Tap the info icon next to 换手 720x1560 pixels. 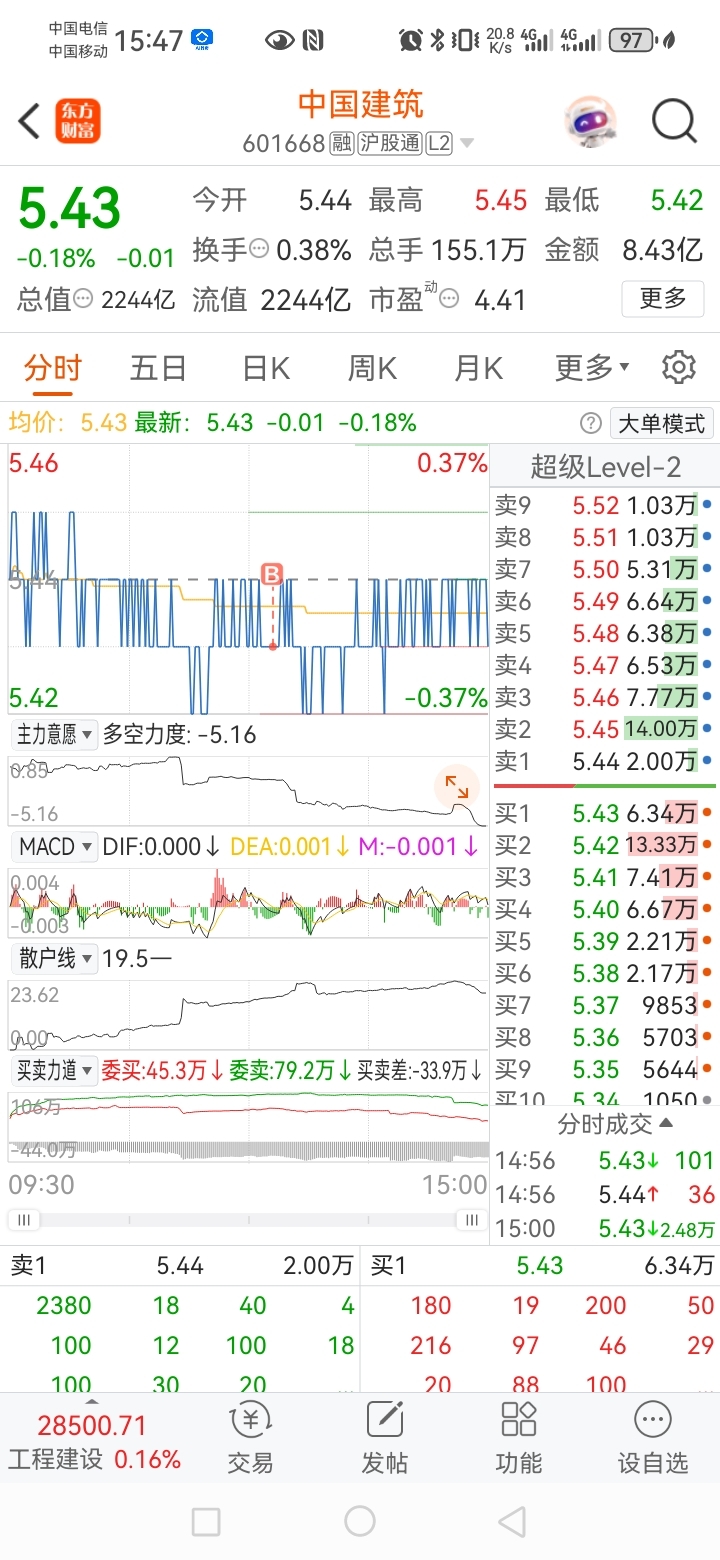[259, 249]
